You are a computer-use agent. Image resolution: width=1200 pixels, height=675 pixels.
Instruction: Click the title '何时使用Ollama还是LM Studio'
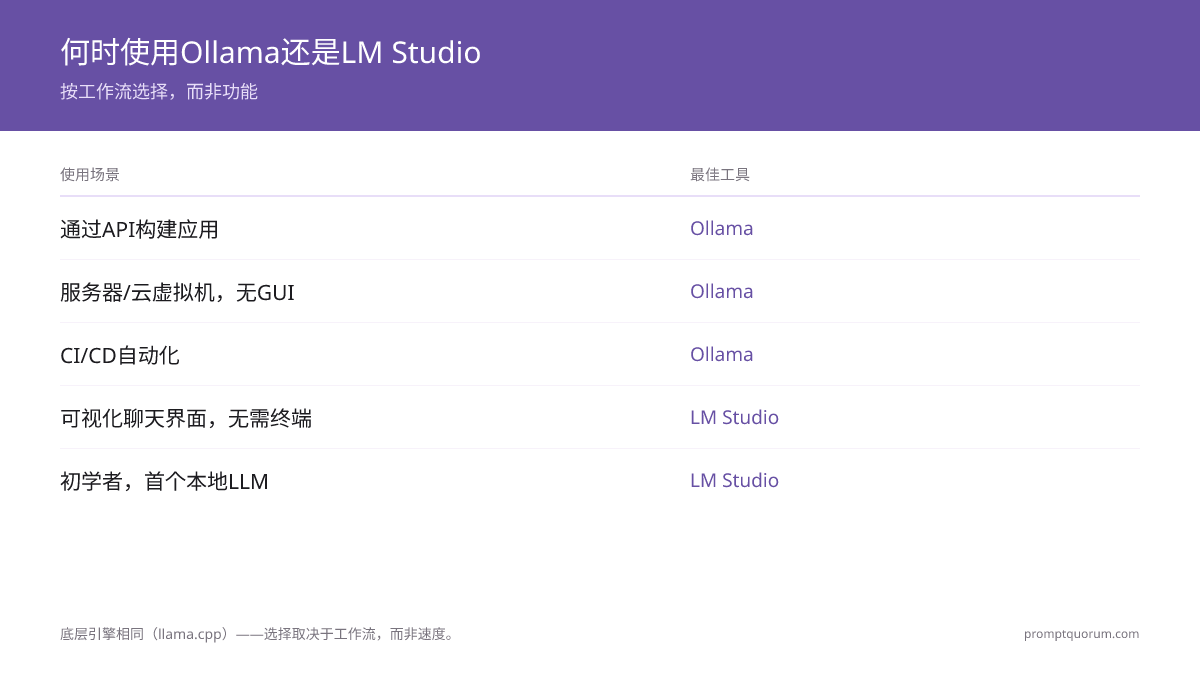[271, 52]
